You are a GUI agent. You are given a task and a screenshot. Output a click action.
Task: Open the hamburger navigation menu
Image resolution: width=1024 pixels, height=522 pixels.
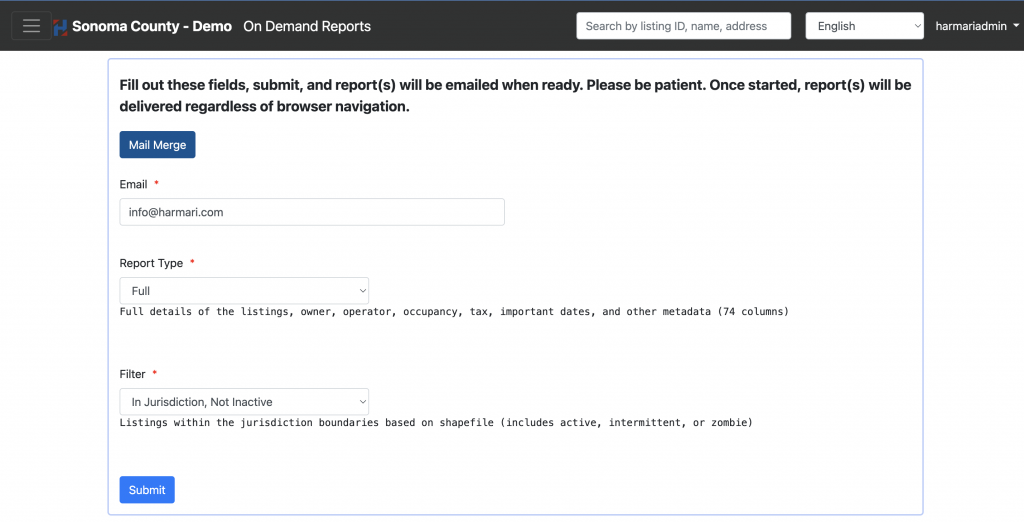pos(31,26)
